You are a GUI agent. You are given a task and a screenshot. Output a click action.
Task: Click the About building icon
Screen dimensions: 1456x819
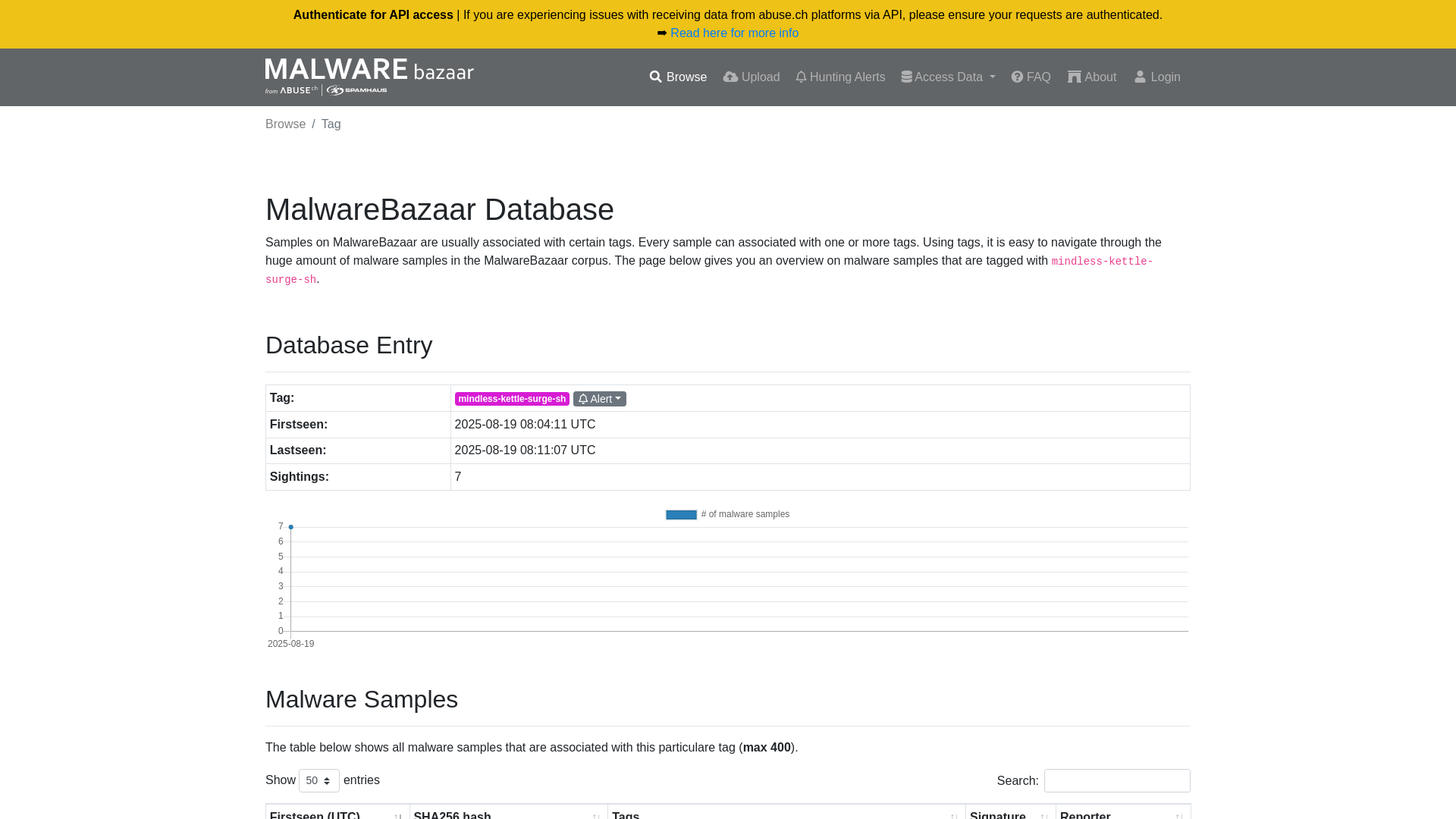point(1075,77)
